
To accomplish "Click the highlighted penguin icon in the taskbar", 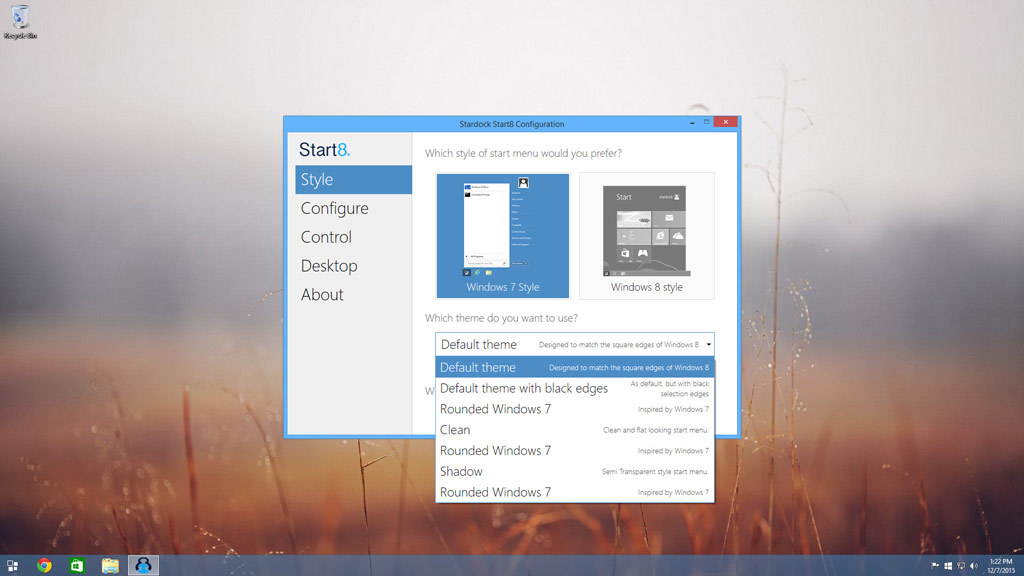I will (143, 566).
